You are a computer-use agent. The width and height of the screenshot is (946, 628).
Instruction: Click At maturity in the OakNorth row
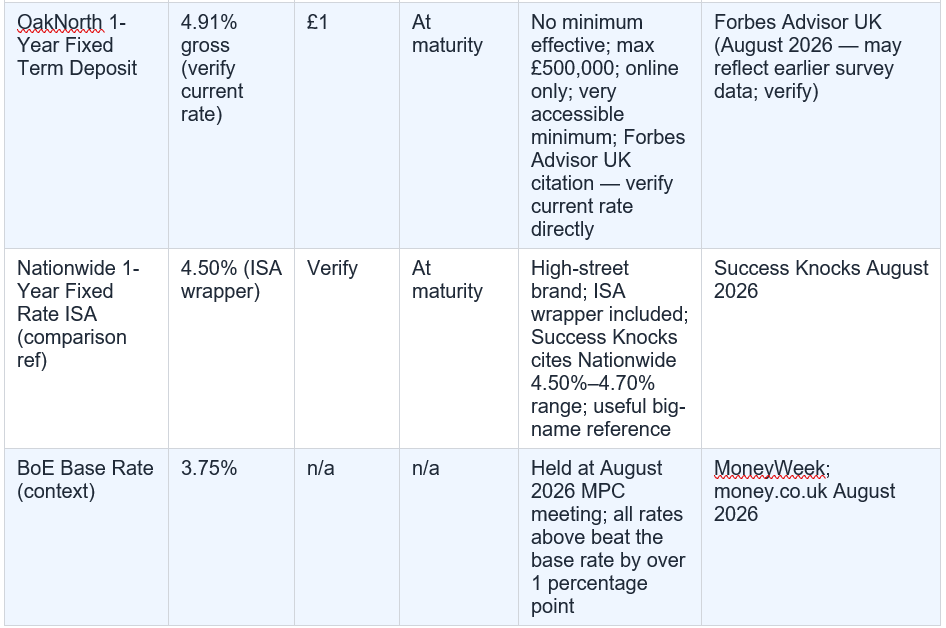459,125
